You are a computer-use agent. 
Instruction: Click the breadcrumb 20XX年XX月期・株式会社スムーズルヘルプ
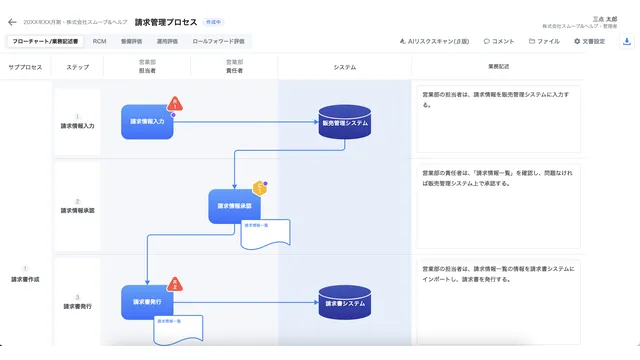pyautogui.click(x=76, y=22)
